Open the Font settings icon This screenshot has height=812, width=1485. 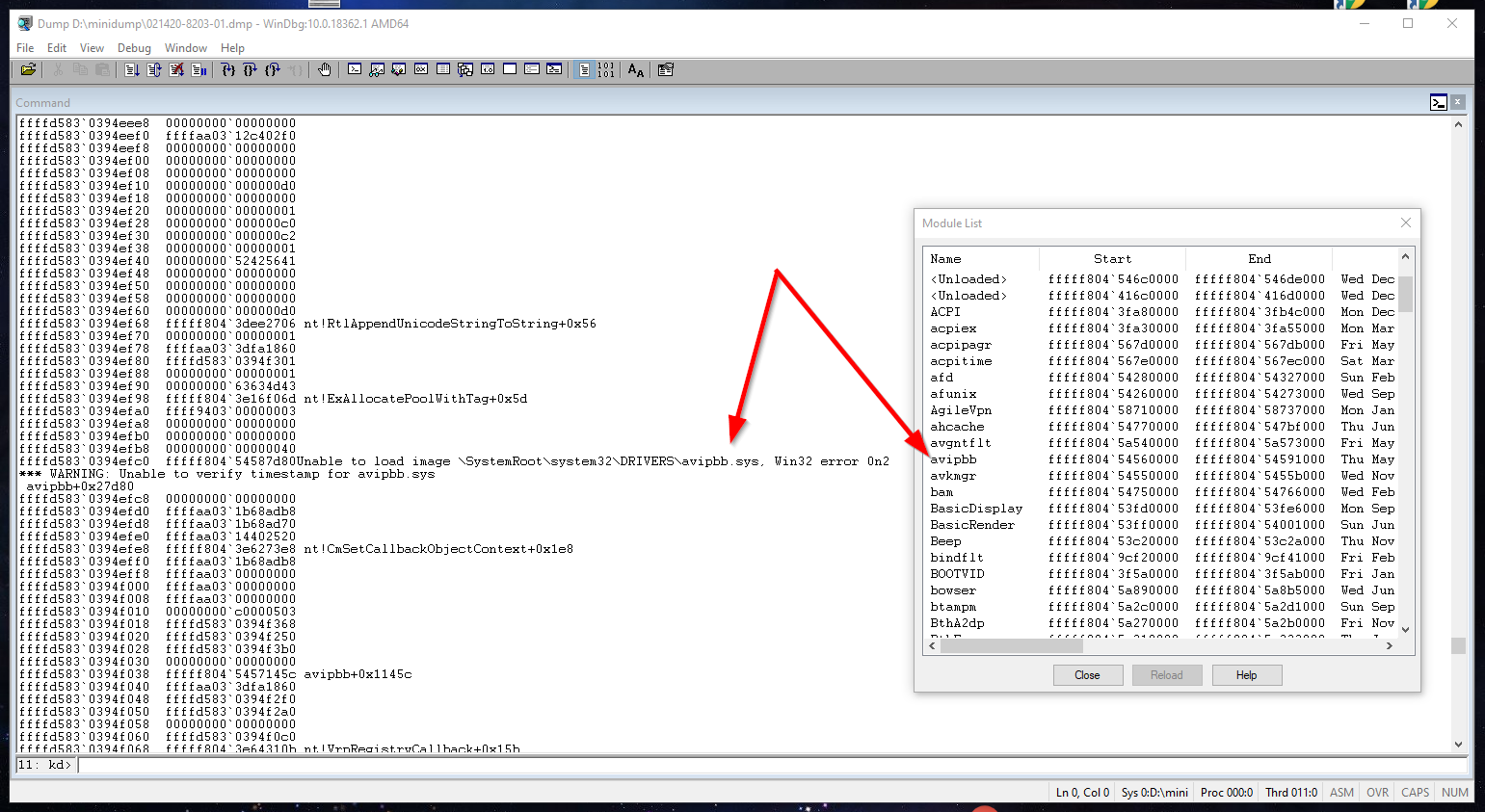click(x=636, y=69)
